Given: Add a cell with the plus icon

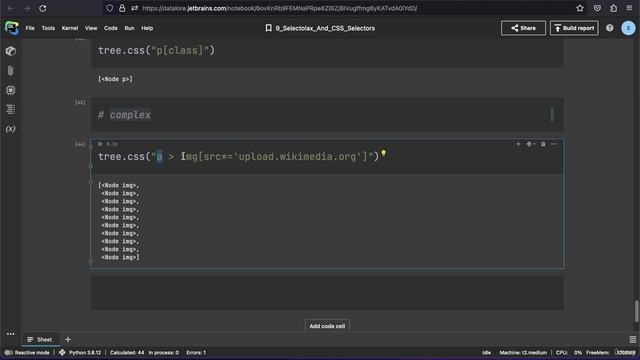Looking at the screenshot, I should tap(518, 144).
